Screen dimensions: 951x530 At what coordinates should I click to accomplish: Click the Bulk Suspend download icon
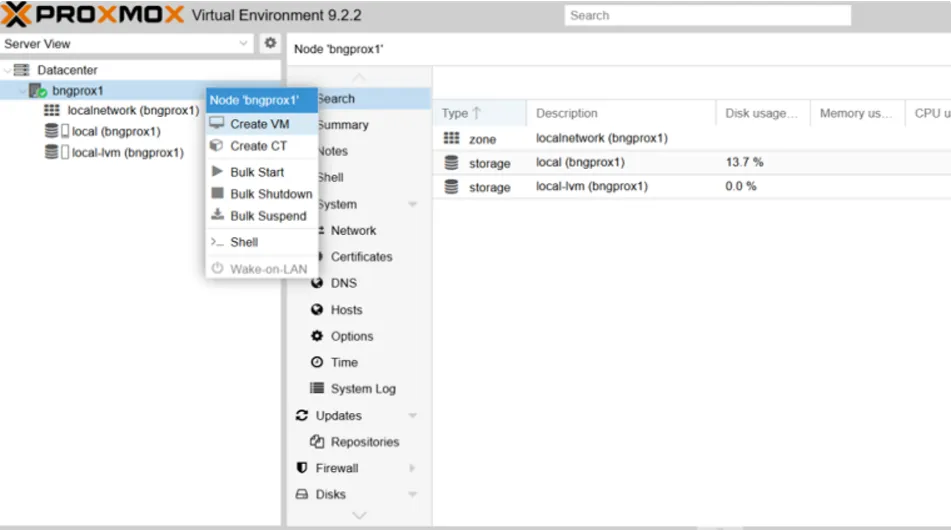pyautogui.click(x=217, y=215)
